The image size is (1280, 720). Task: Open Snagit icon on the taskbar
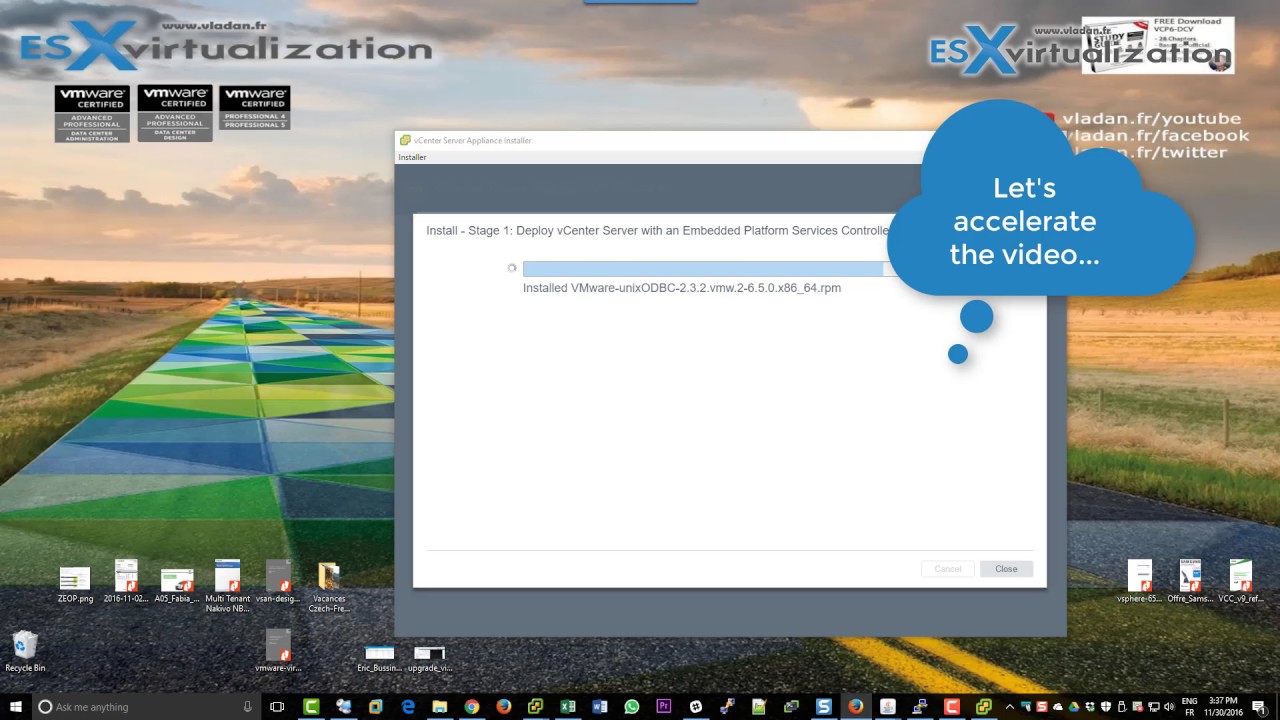(x=823, y=706)
